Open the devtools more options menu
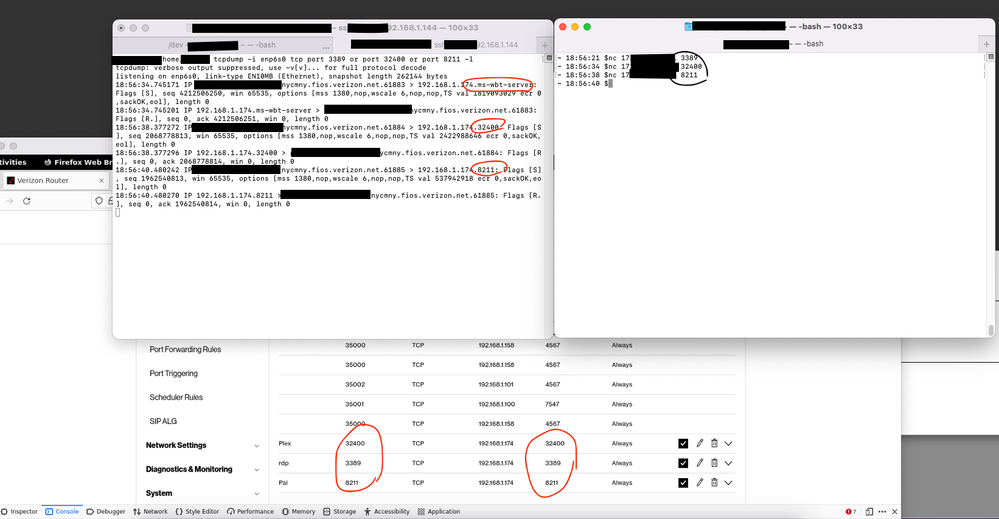Image resolution: width=999 pixels, height=519 pixels. (882, 511)
